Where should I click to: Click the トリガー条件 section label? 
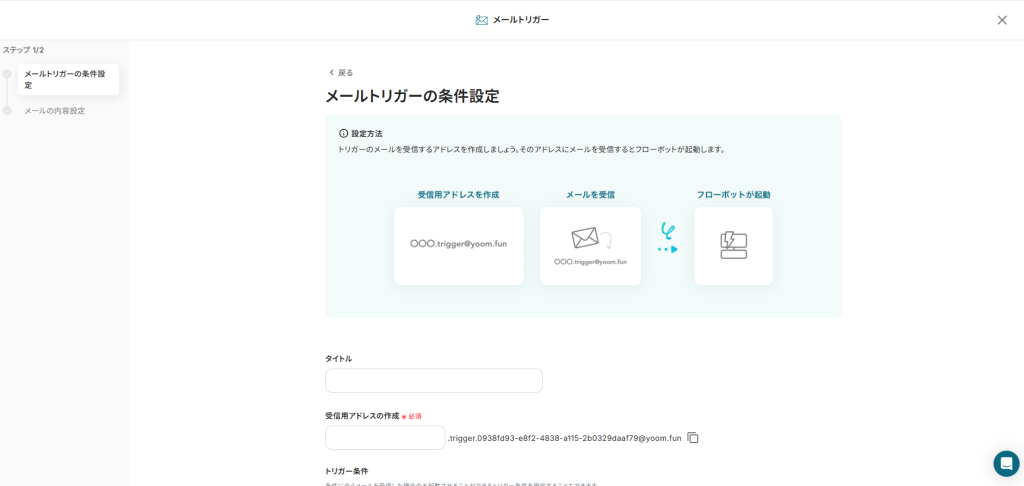347,471
